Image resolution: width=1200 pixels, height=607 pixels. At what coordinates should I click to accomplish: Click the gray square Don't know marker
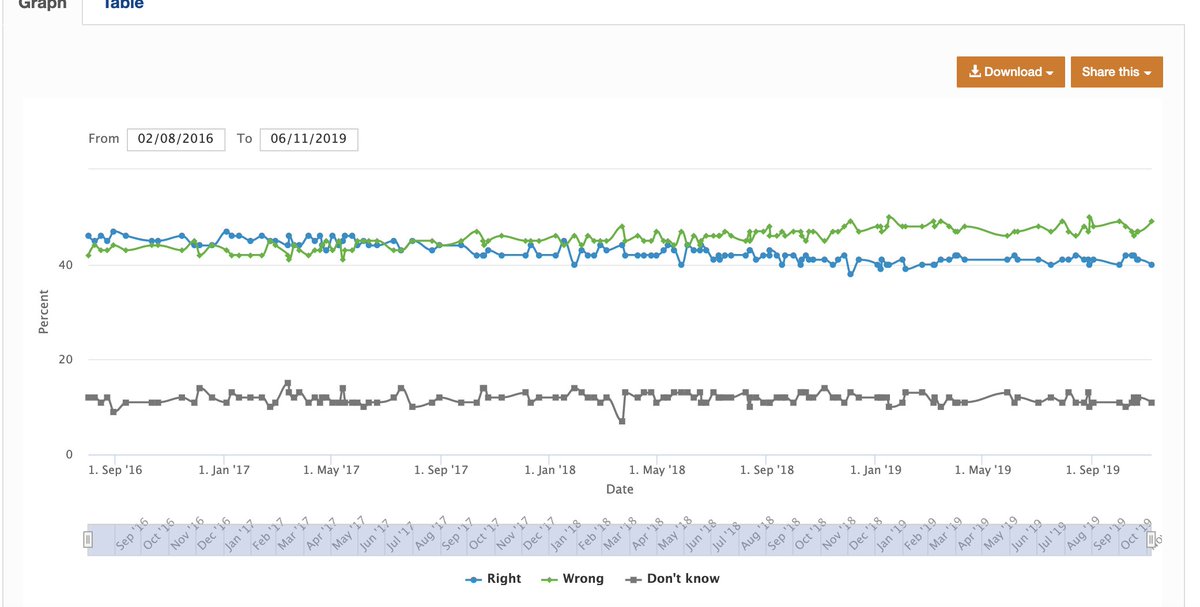pyautogui.click(x=633, y=579)
